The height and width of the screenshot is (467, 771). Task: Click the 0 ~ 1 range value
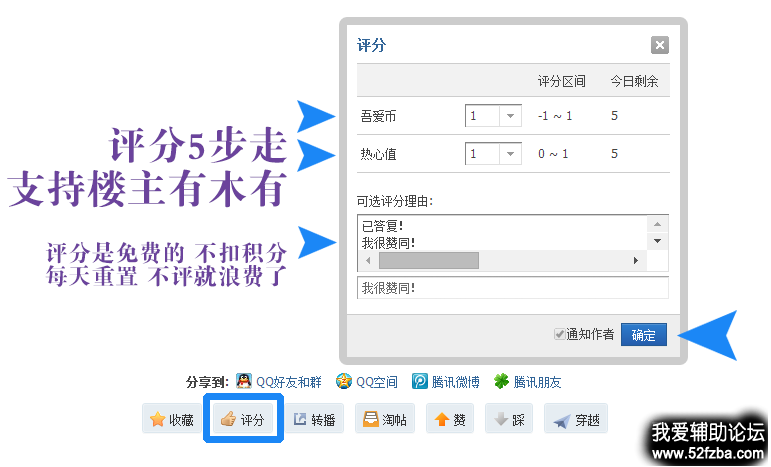coord(553,154)
